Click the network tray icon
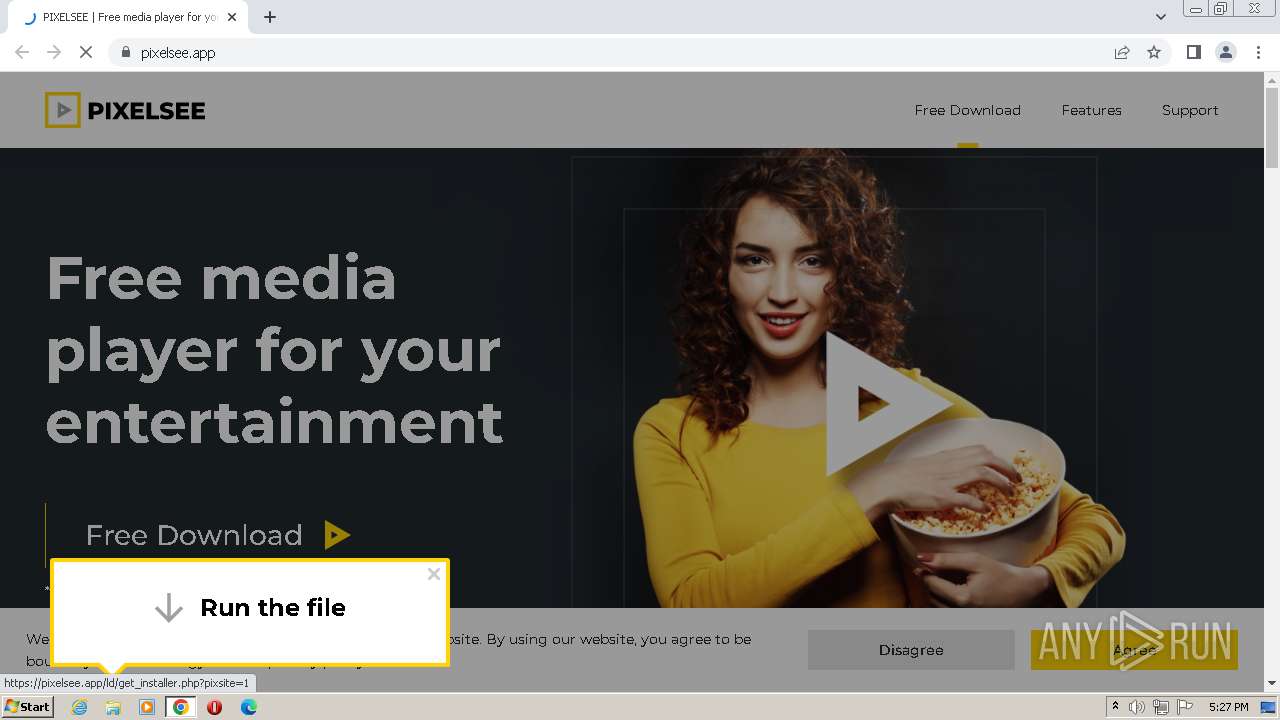Screen dimensions: 1280x720 point(1161,707)
